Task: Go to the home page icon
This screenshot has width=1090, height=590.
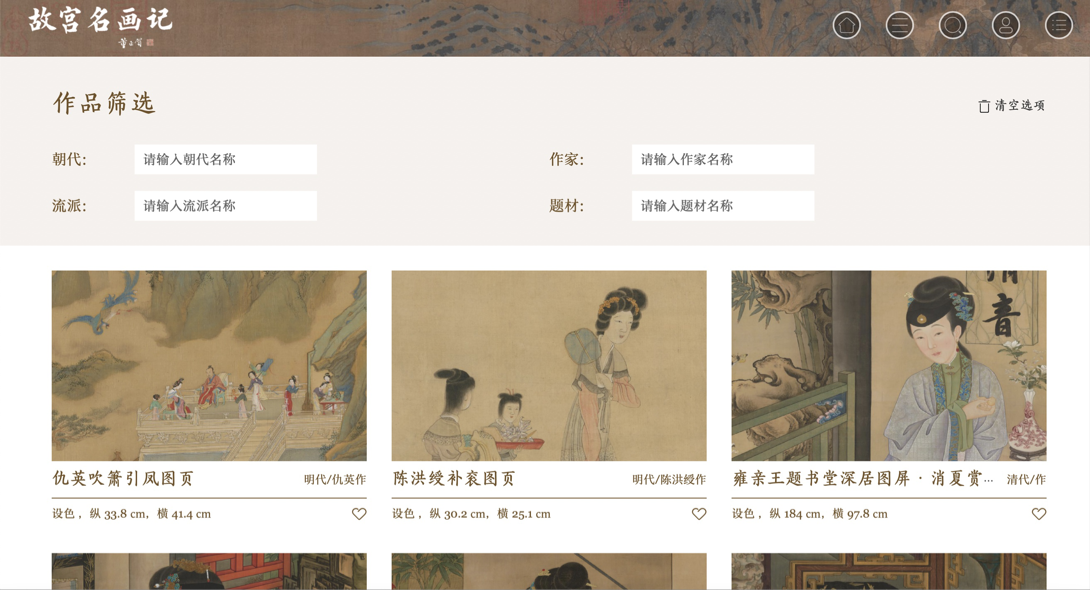Action: pyautogui.click(x=847, y=26)
